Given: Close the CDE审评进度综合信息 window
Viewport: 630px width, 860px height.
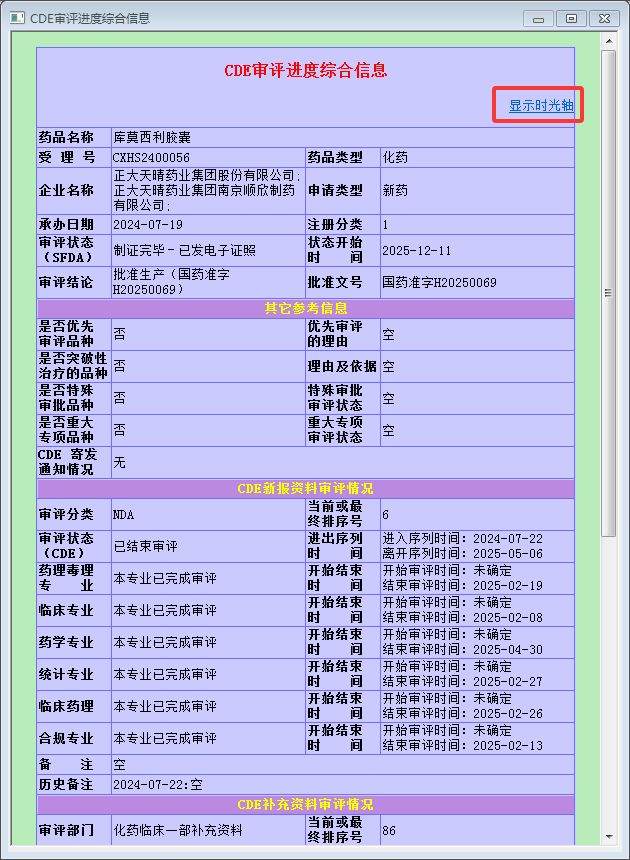Looking at the screenshot, I should [x=604, y=18].
